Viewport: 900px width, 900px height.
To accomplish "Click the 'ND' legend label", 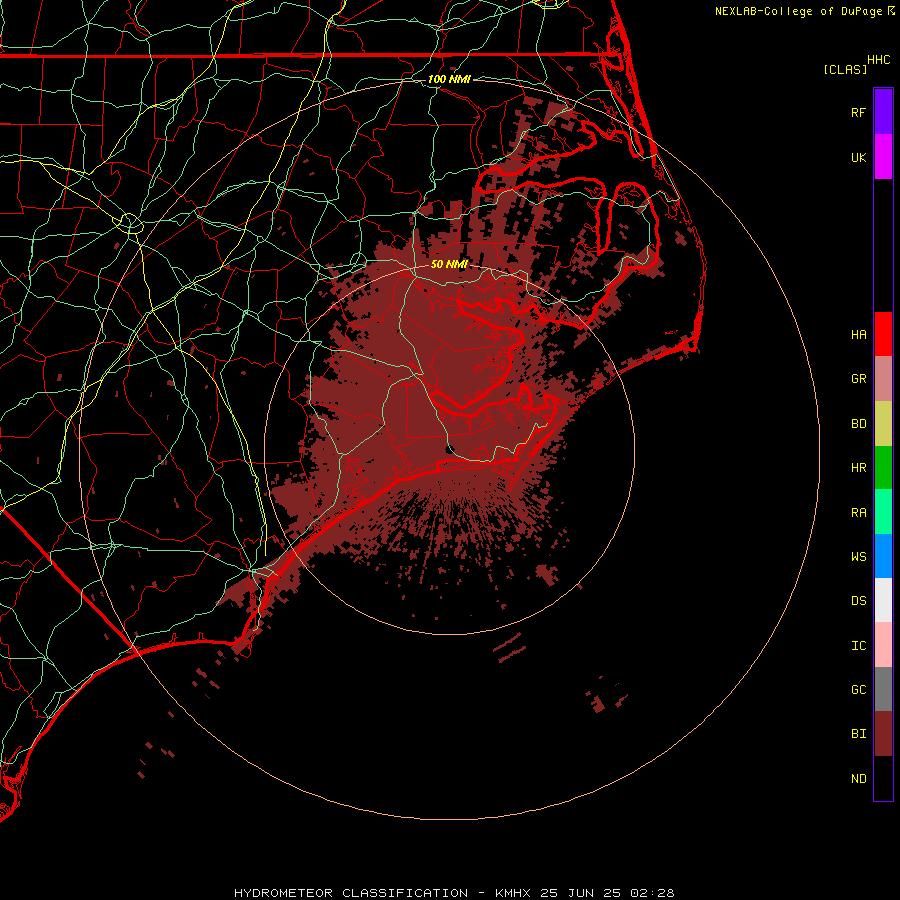I will point(859,779).
